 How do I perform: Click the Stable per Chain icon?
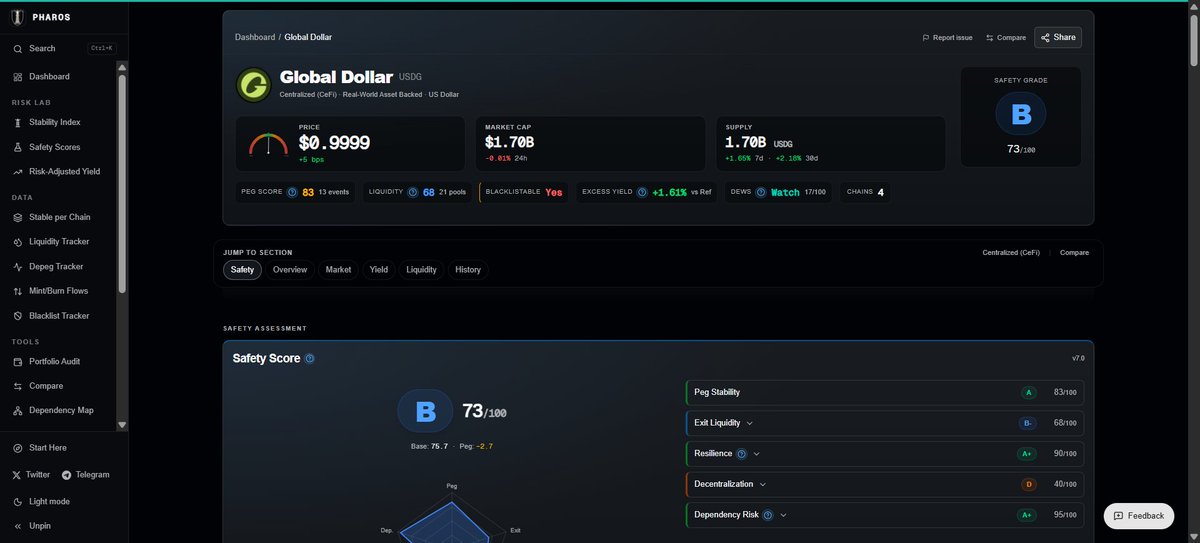tap(18, 217)
